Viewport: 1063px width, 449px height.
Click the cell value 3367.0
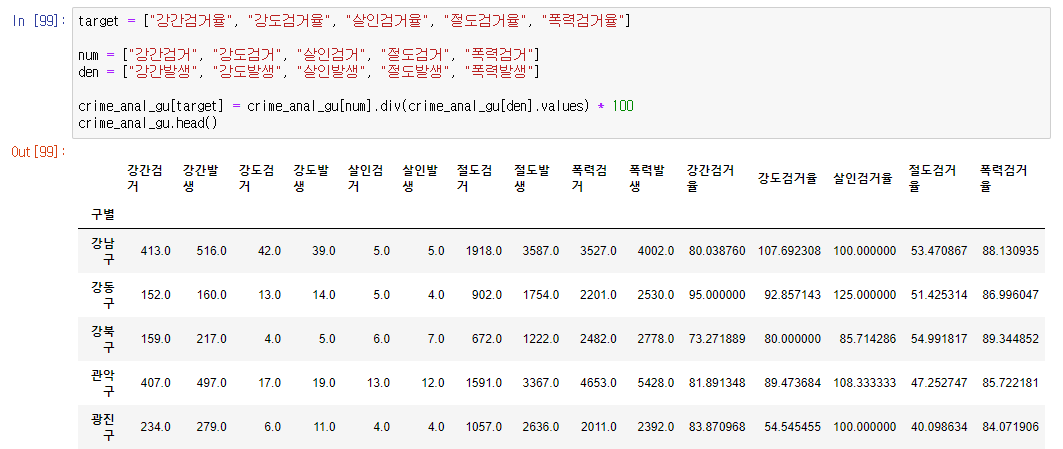(540, 383)
